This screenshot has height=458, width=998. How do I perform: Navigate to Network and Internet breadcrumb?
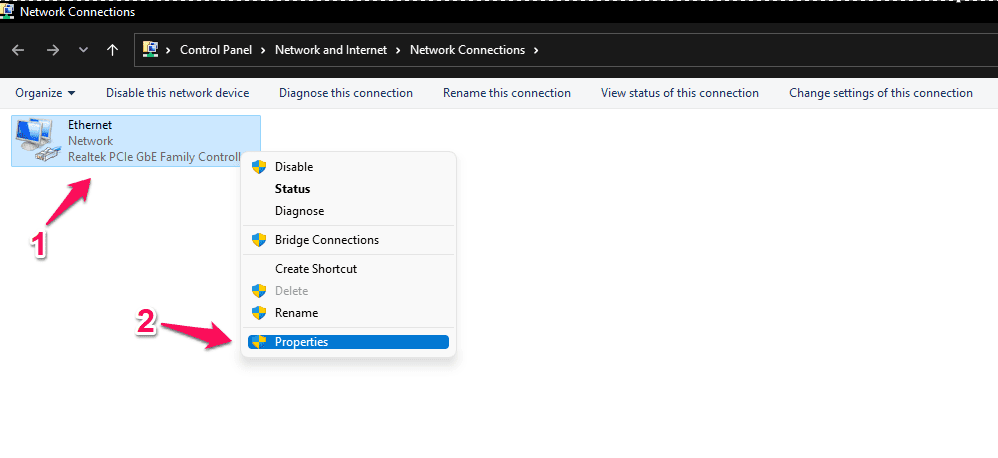(330, 50)
